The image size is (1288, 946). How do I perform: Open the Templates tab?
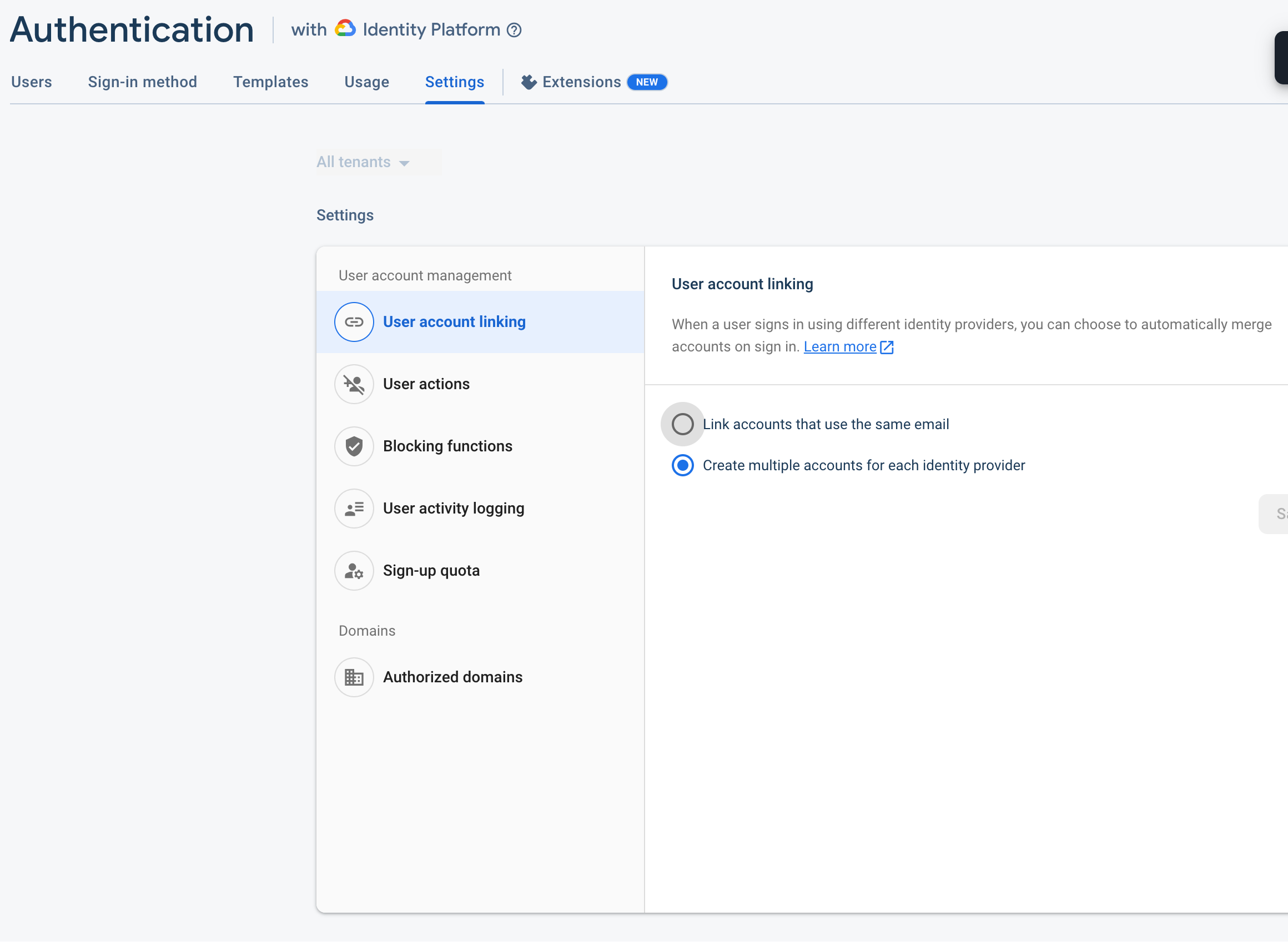click(270, 82)
